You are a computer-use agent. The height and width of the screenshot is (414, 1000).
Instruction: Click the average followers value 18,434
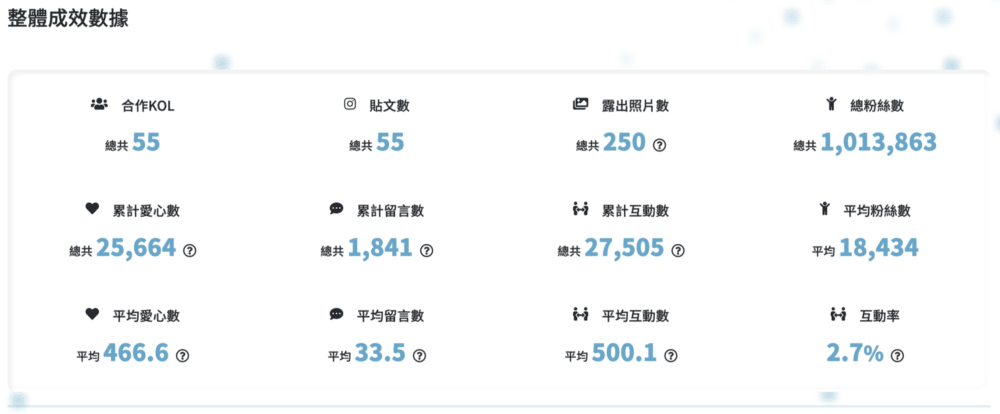879,248
